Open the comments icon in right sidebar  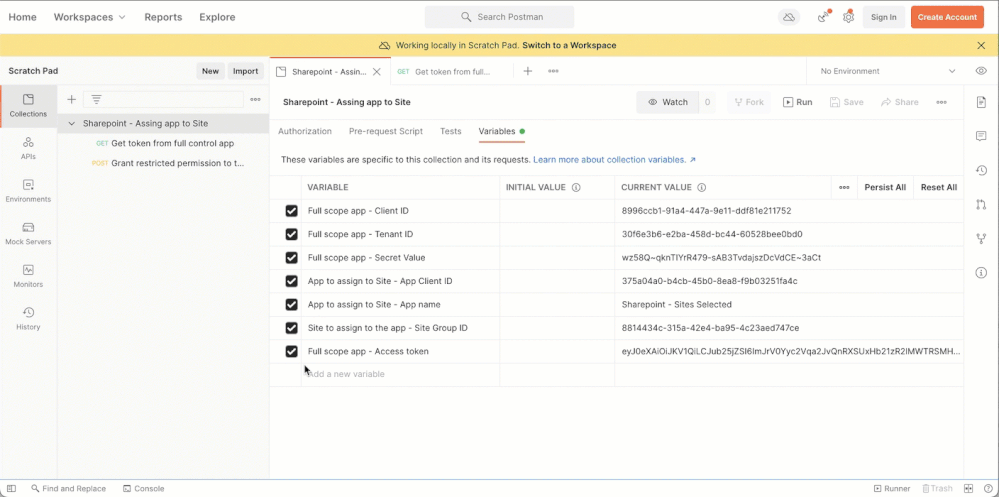click(x=981, y=136)
